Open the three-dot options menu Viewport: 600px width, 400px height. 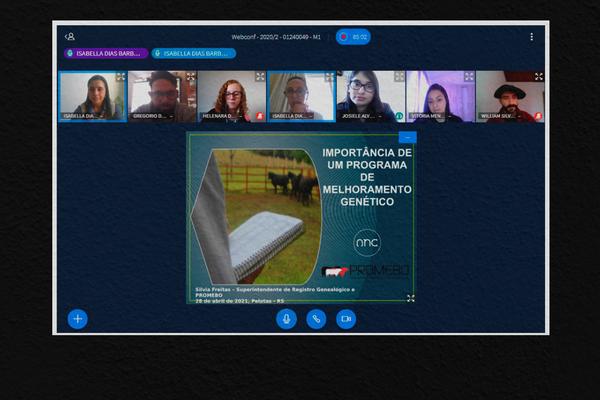(x=532, y=37)
